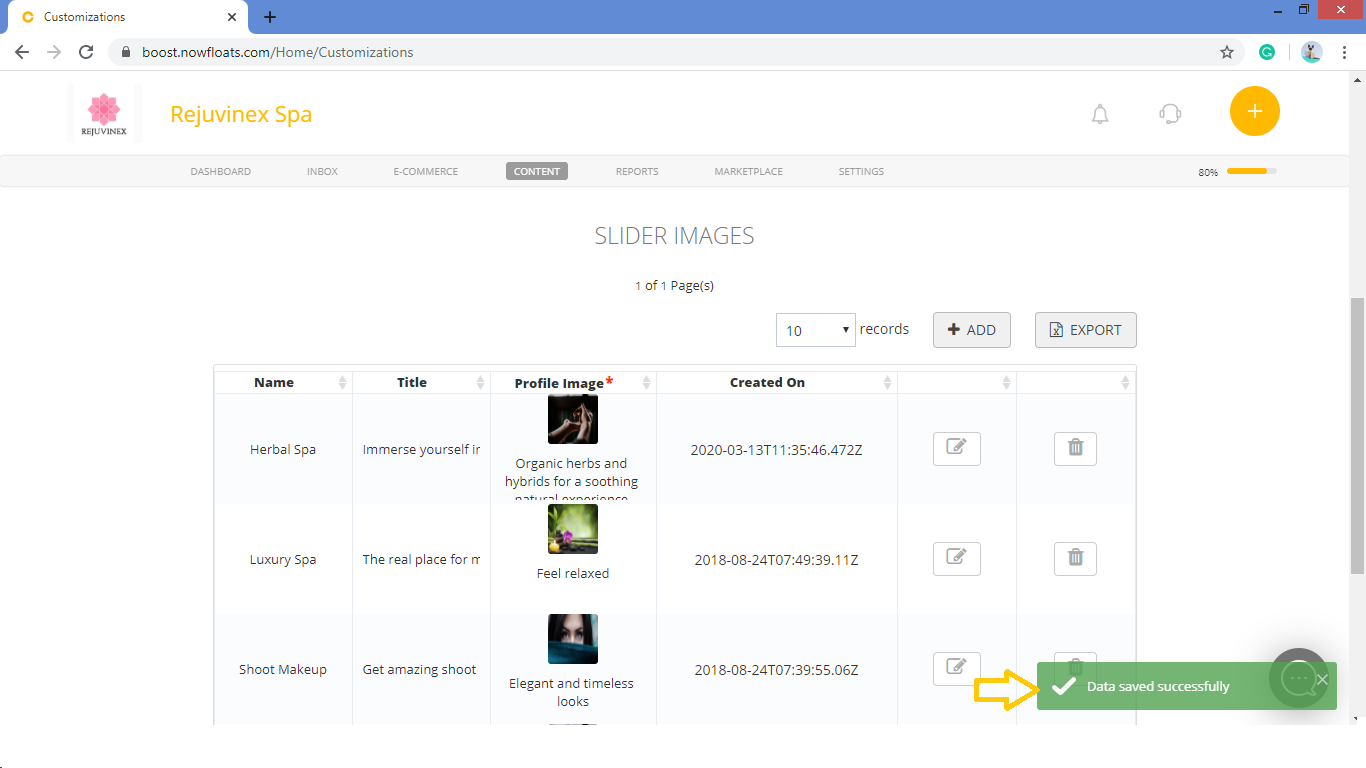Click the browser address bar
The width and height of the screenshot is (1366, 768).
660,52
